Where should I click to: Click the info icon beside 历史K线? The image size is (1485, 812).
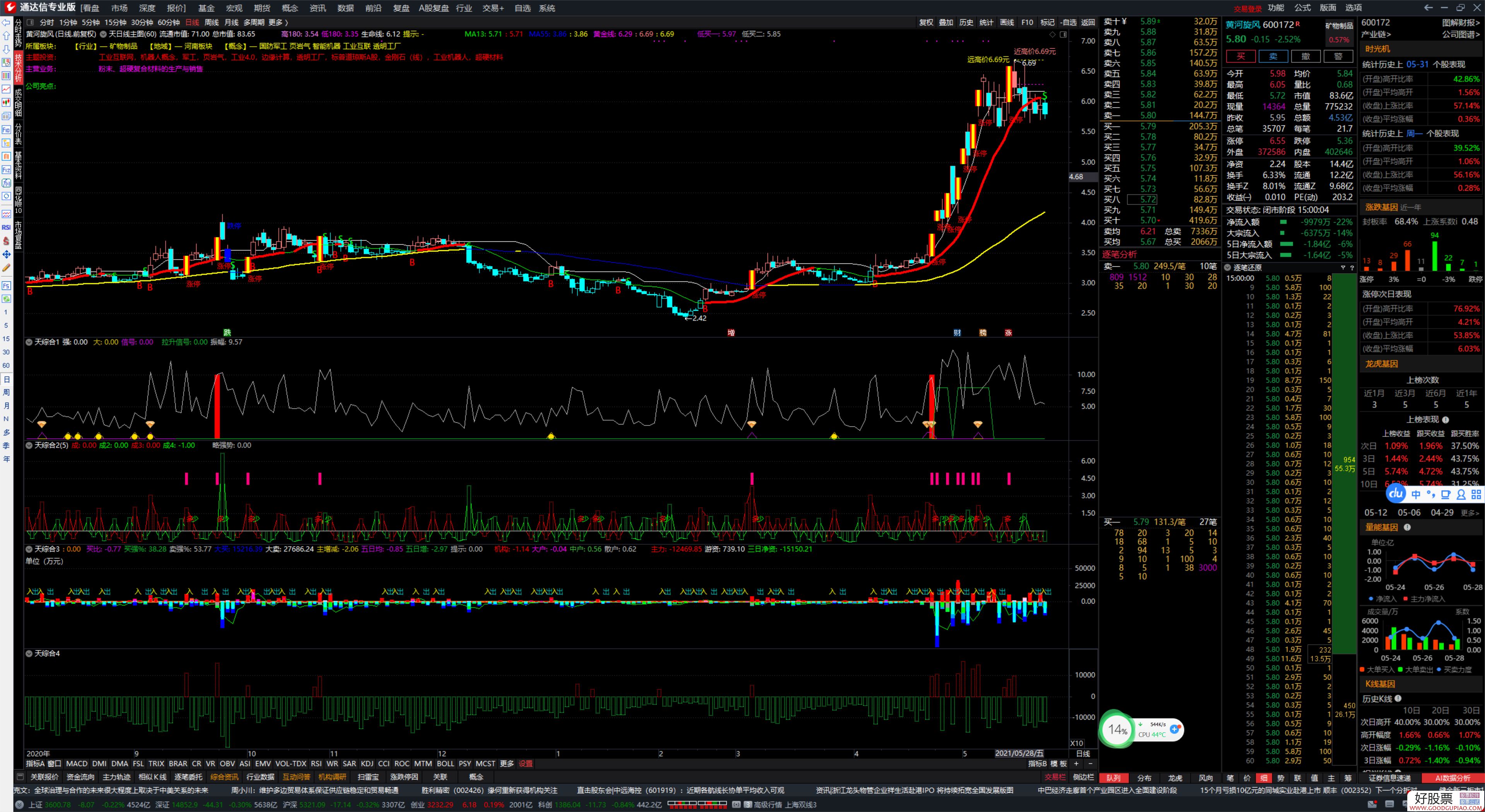coord(1398,699)
